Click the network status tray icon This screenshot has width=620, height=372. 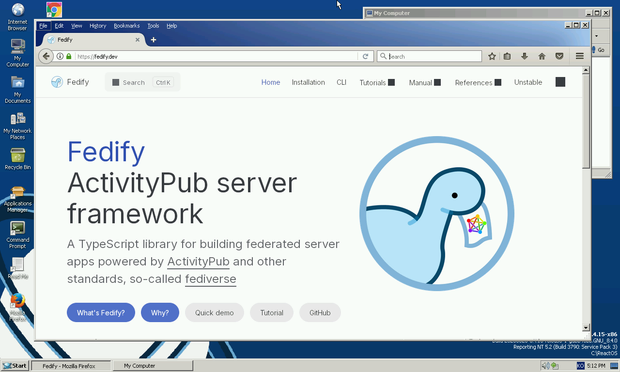click(554, 366)
